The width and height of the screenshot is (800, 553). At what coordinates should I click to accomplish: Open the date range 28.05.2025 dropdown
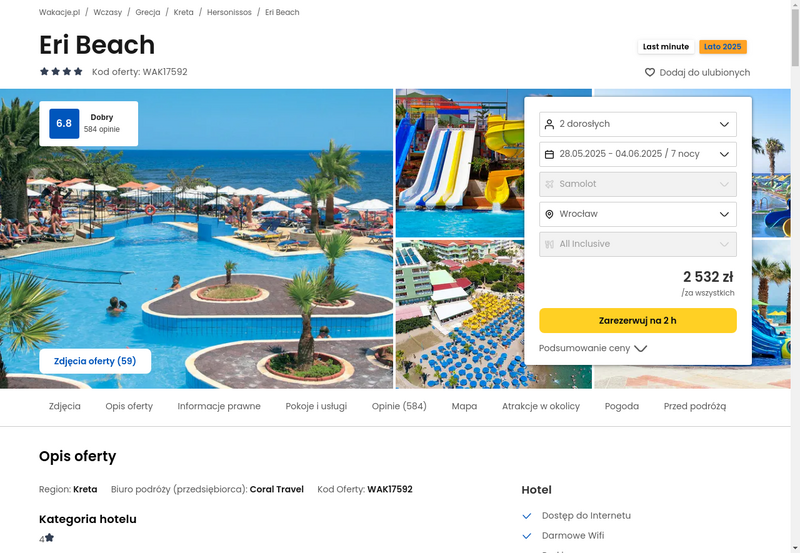638,154
